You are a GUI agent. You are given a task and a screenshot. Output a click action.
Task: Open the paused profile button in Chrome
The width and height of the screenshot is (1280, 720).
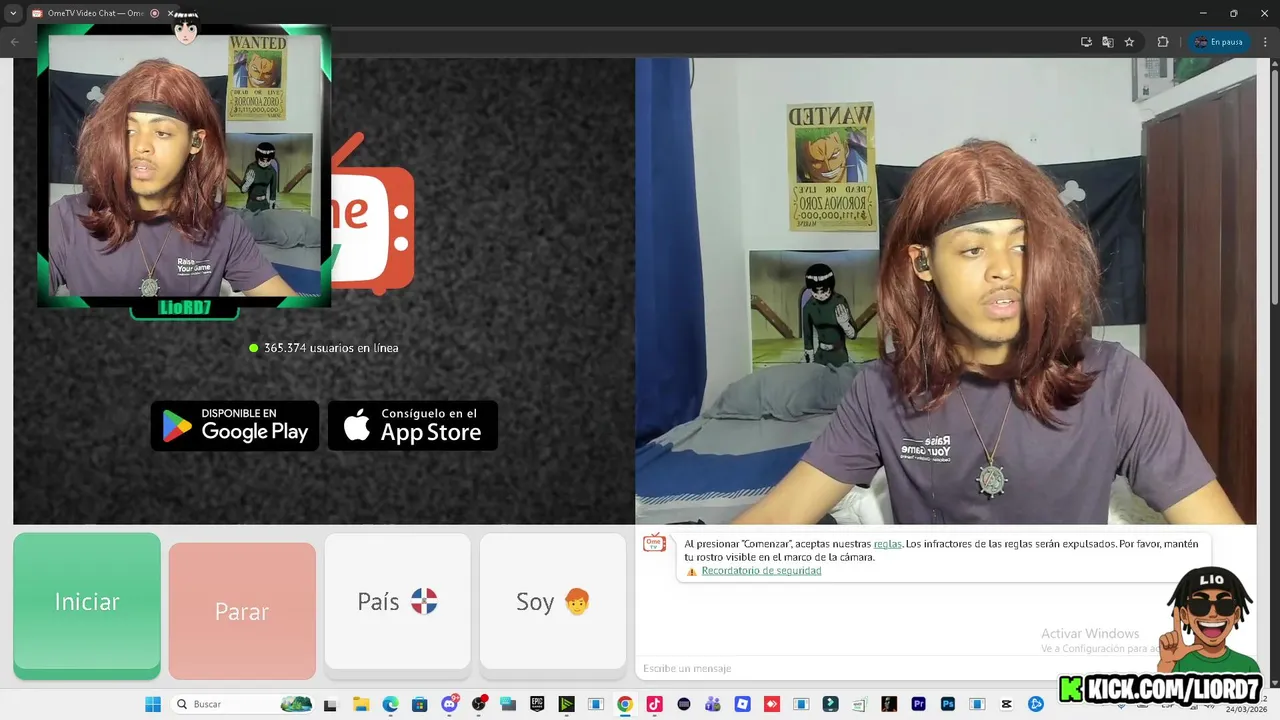pyautogui.click(x=1219, y=42)
